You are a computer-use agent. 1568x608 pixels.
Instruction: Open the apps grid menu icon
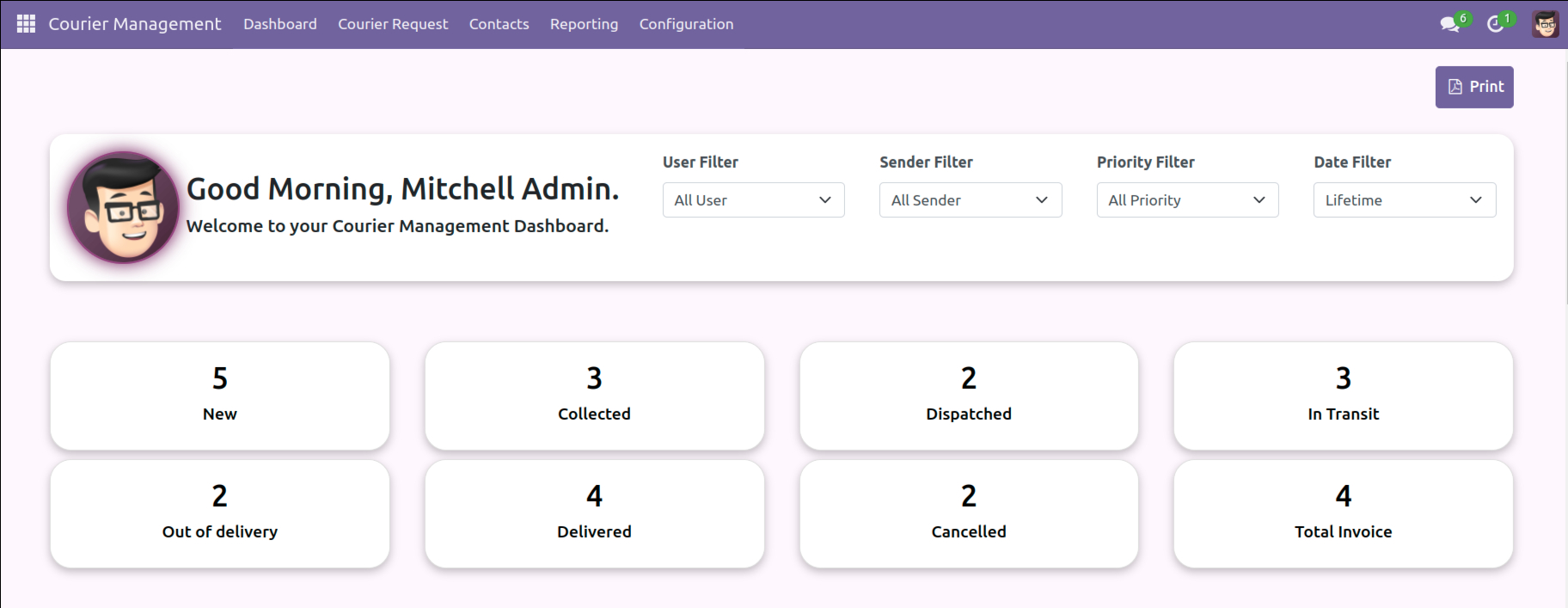coord(26,24)
